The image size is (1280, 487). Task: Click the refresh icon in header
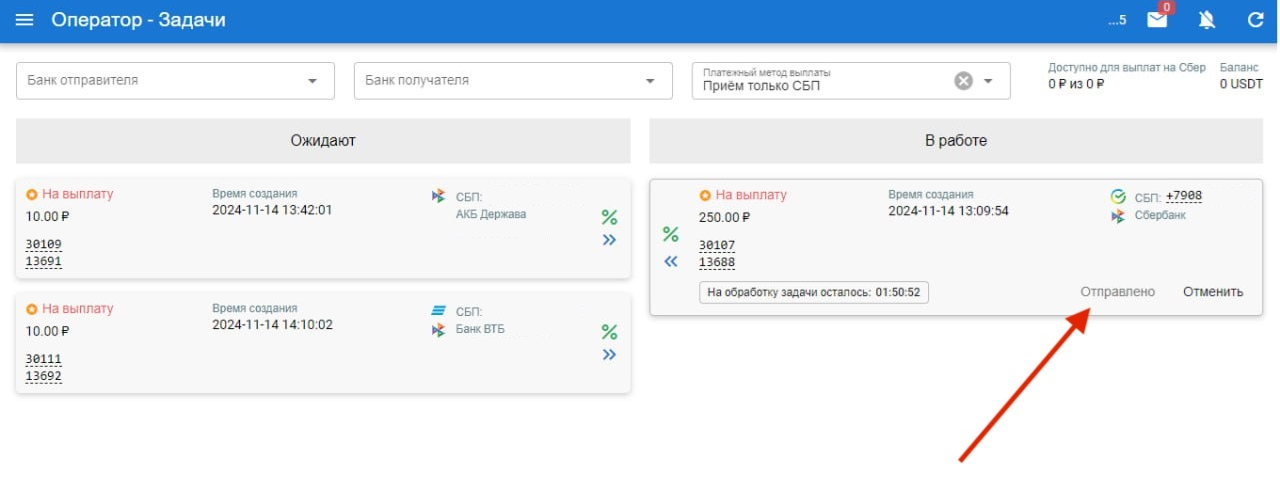point(1256,20)
